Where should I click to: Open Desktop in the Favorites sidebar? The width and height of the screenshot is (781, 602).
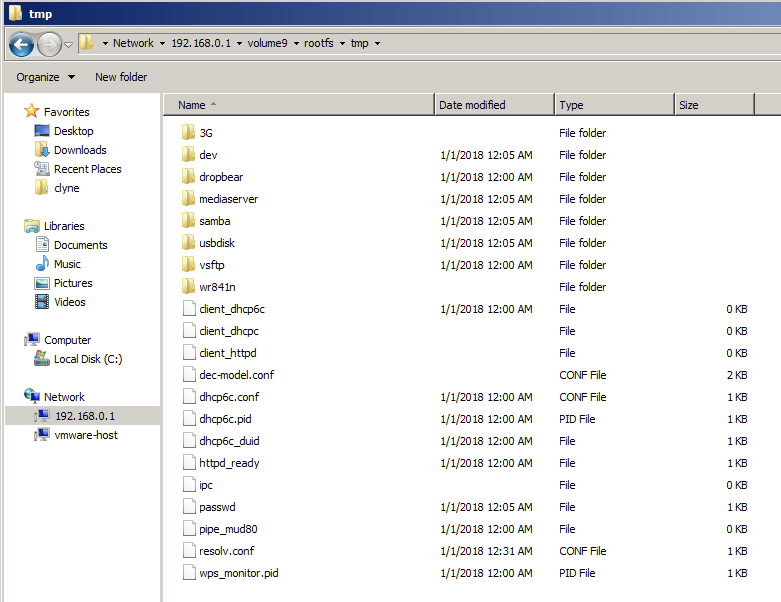click(x=74, y=131)
